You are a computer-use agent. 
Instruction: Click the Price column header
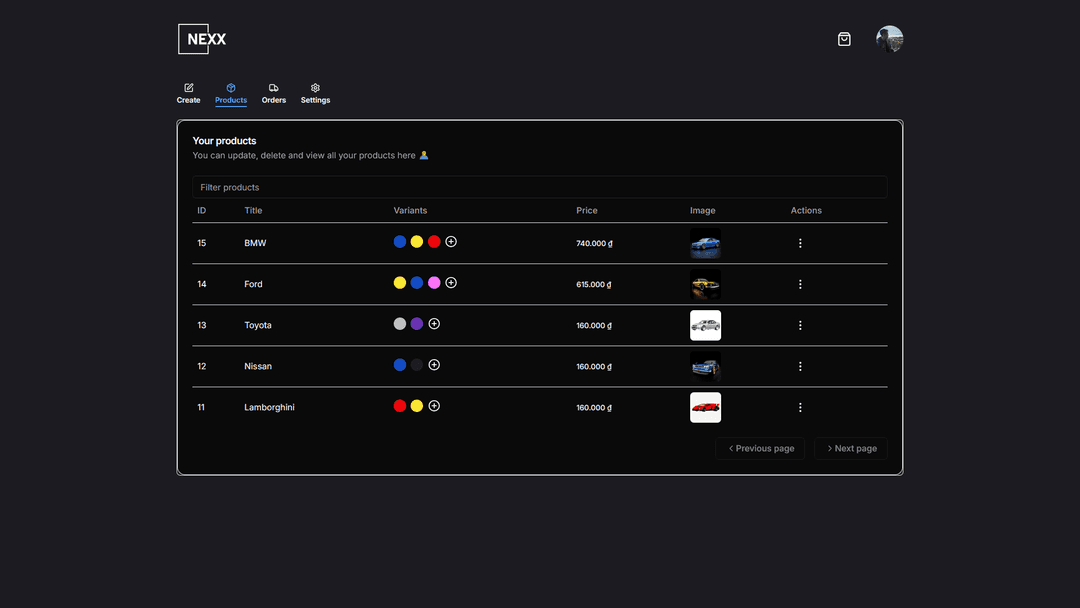click(587, 211)
